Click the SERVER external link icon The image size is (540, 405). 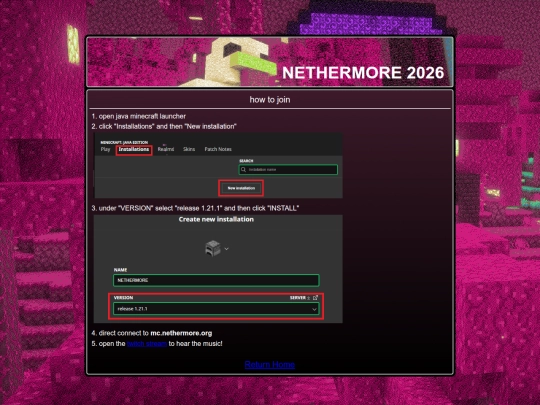coord(315,298)
